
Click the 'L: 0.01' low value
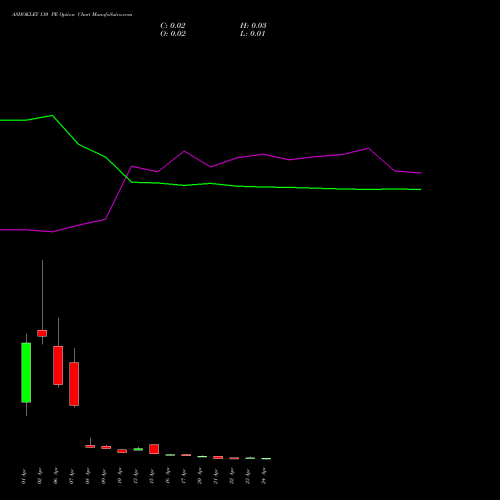[x=253, y=34]
